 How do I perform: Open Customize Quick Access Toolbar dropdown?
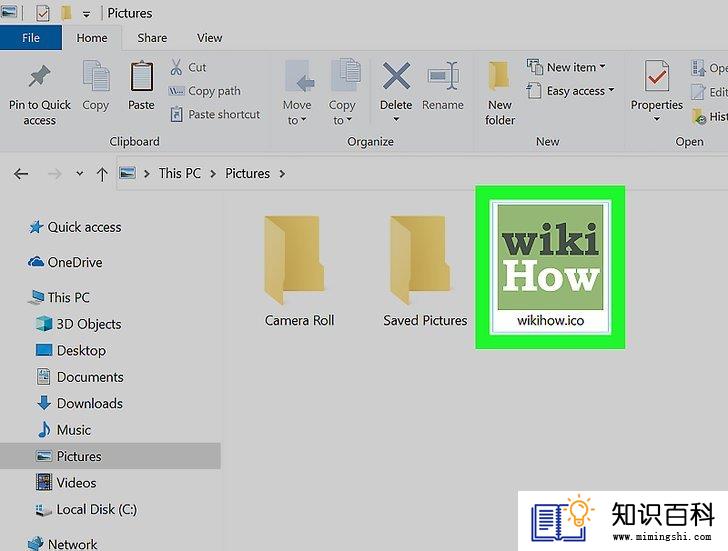point(86,14)
